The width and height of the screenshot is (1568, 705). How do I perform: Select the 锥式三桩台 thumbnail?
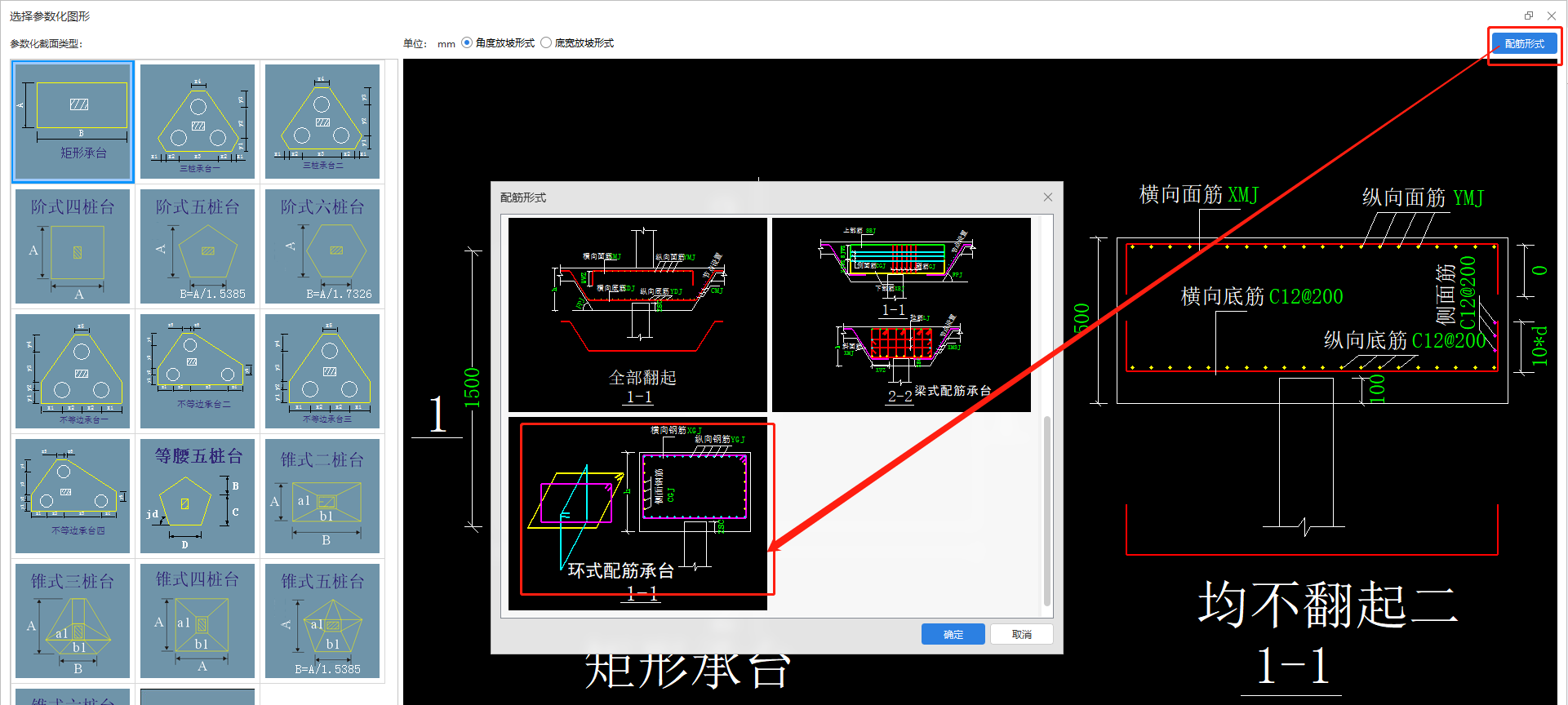click(x=73, y=621)
